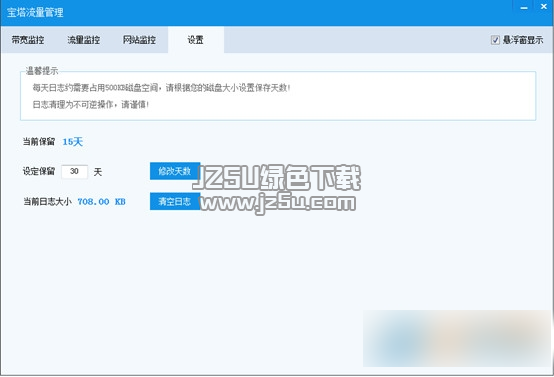This screenshot has width=554, height=377.
Task: Click the tip line mentioning 500KB disk space
Action: (161, 88)
